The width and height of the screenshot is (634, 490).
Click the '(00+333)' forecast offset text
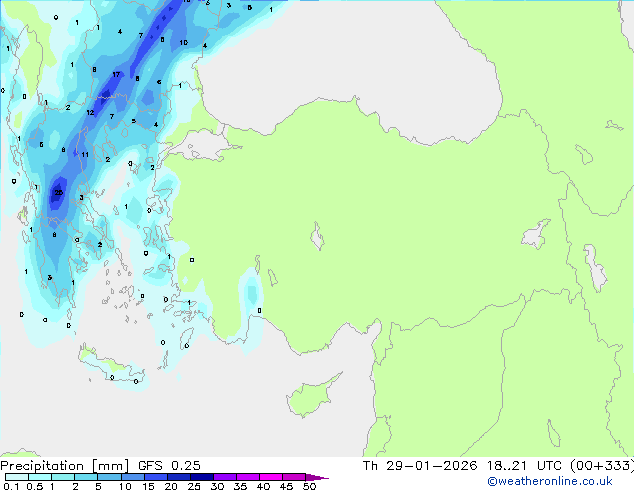602,466
